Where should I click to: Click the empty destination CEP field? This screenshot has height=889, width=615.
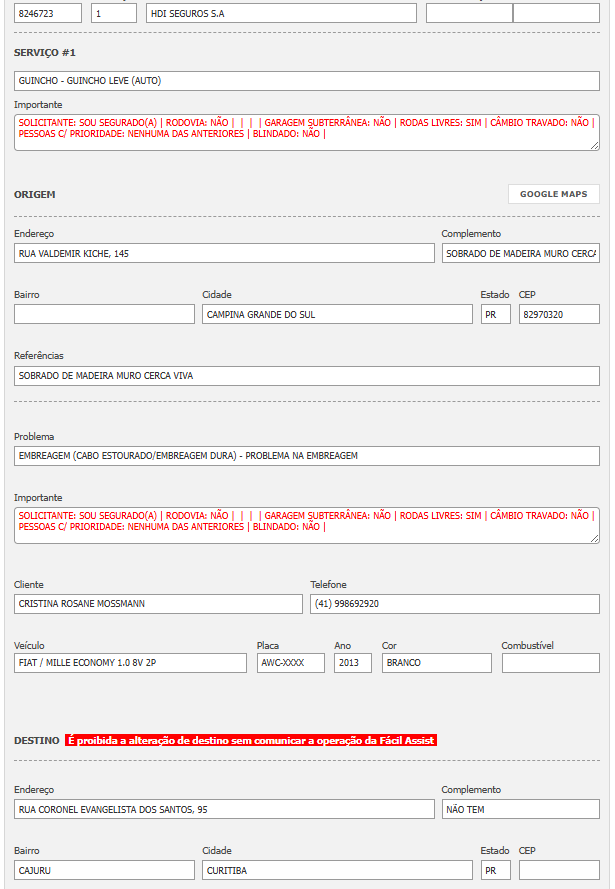point(559,870)
